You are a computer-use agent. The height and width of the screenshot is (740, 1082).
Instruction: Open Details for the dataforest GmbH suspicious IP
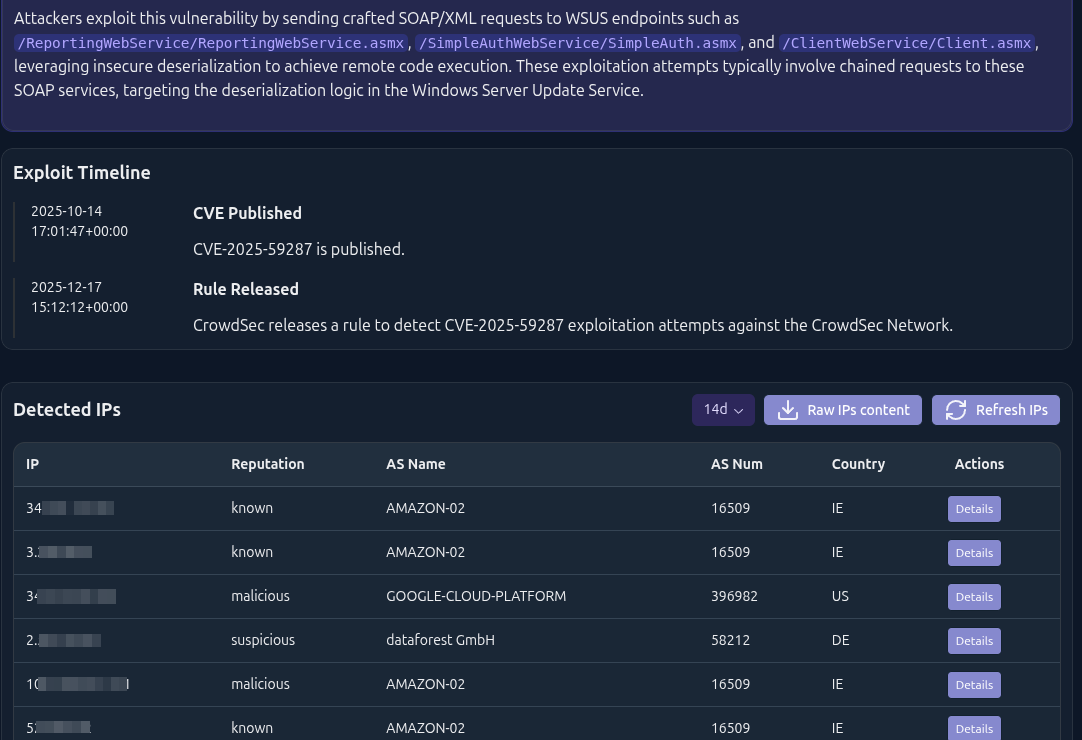(974, 640)
